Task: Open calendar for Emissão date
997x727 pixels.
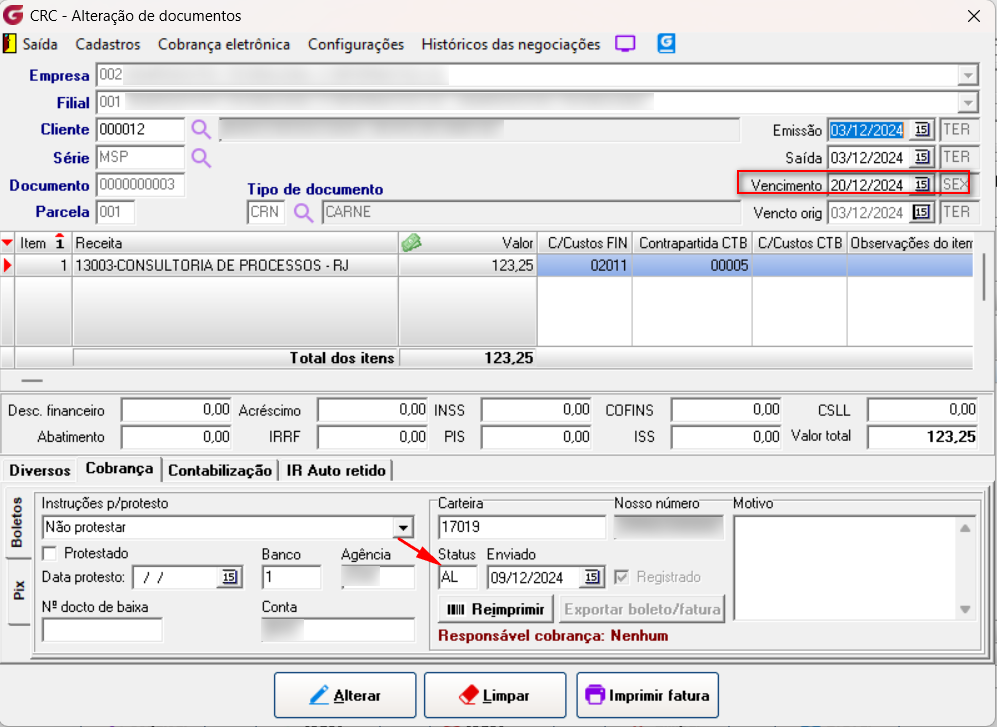Action: click(x=921, y=130)
